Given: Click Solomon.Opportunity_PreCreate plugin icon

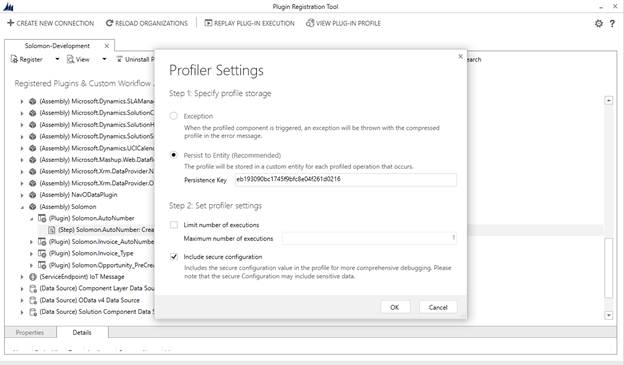Looking at the screenshot, I should tap(42, 265).
